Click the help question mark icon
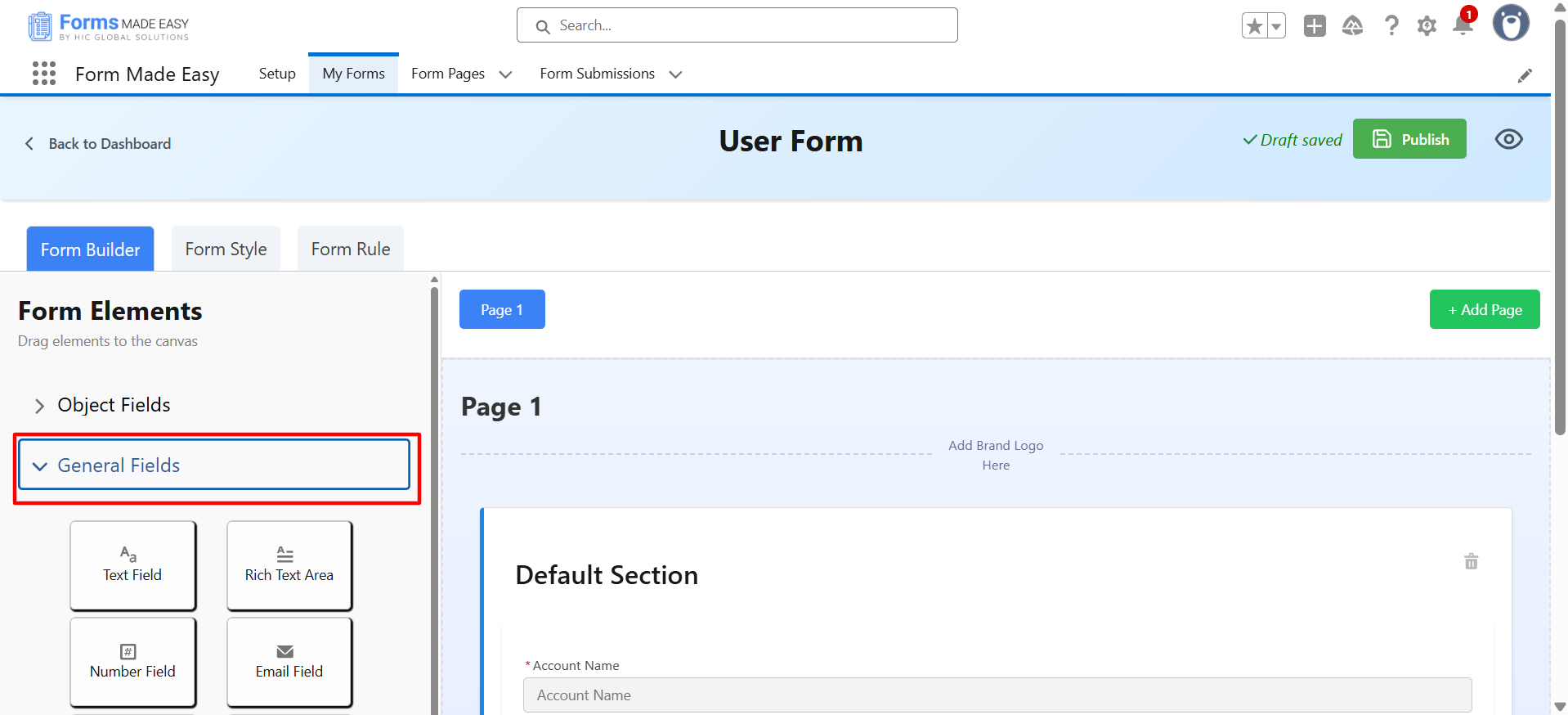The width and height of the screenshot is (1568, 715). point(1391,26)
